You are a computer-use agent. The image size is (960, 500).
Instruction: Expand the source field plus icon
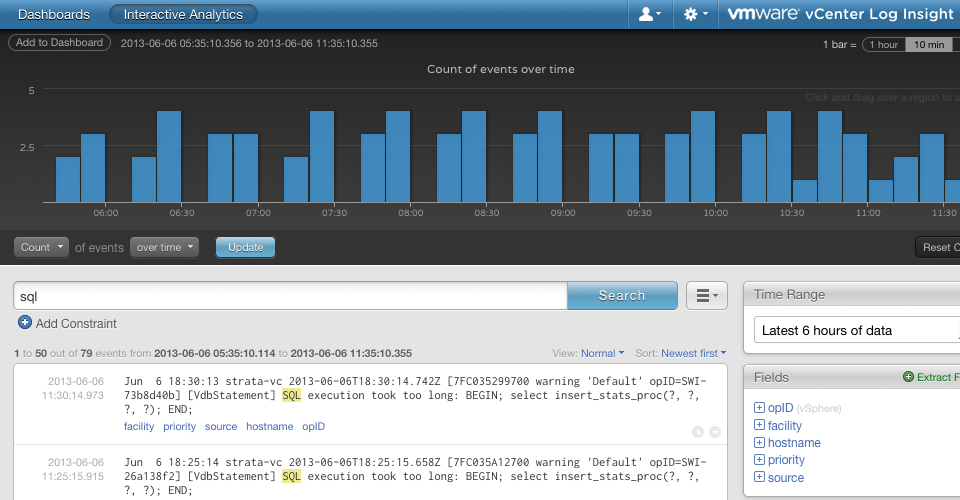(759, 477)
